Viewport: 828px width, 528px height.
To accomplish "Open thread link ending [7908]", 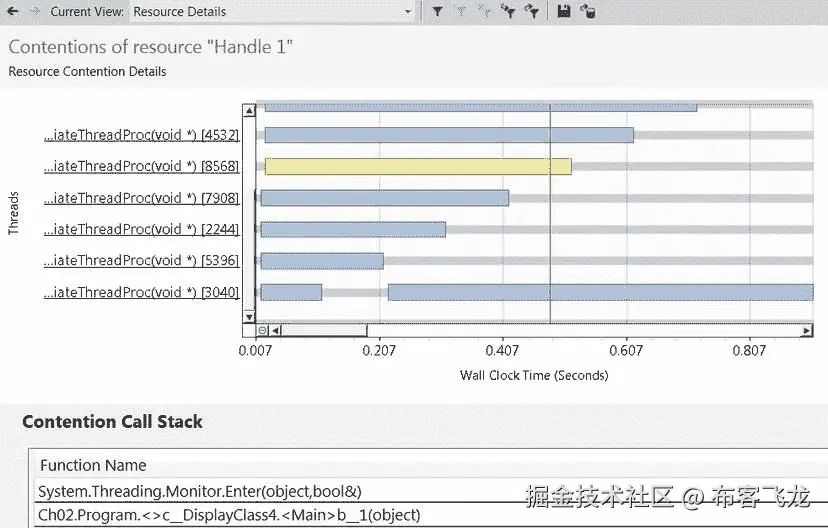I will (x=142, y=198).
